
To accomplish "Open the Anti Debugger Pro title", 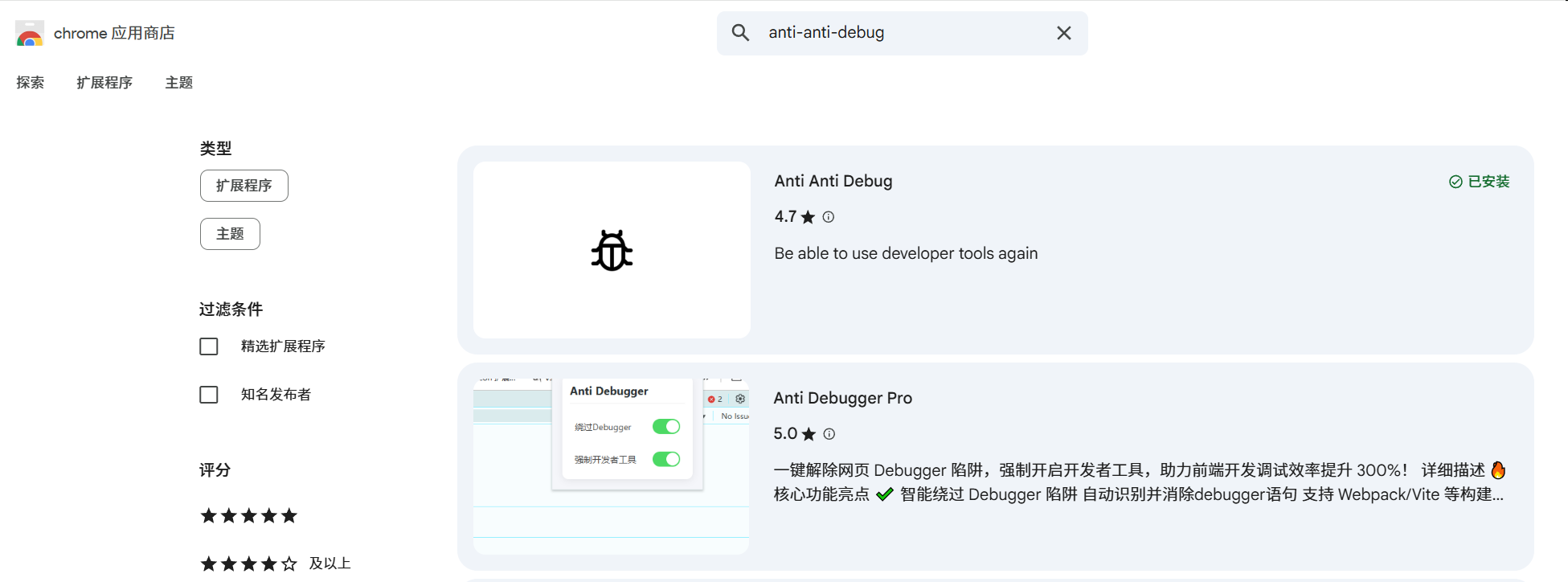I will point(843,398).
